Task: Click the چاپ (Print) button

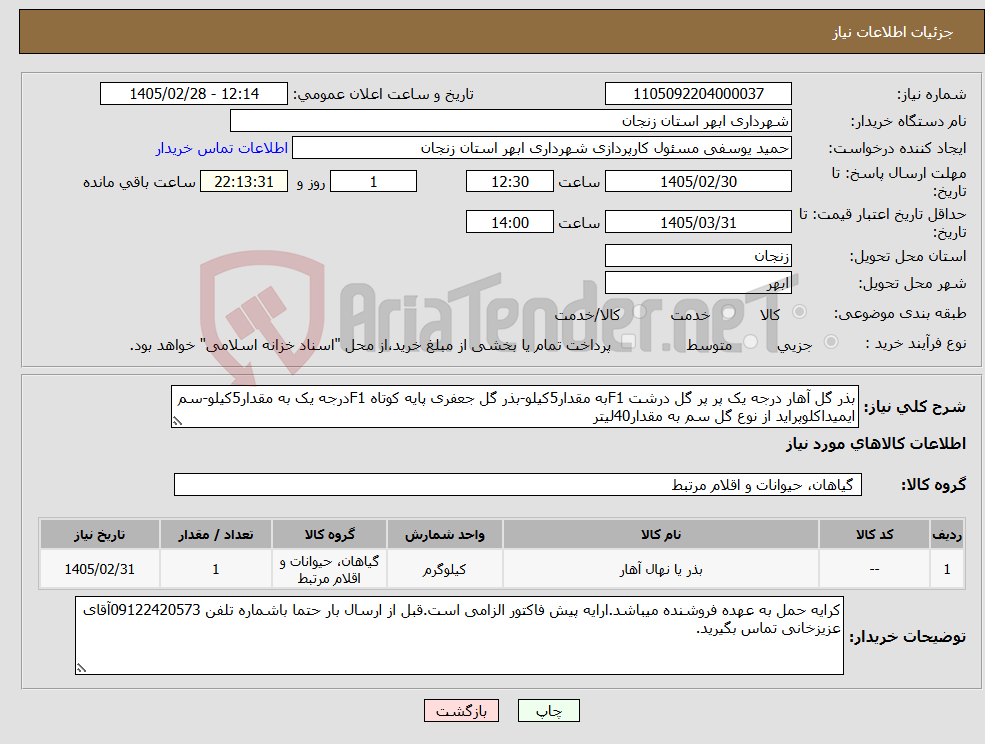Action: click(x=548, y=711)
